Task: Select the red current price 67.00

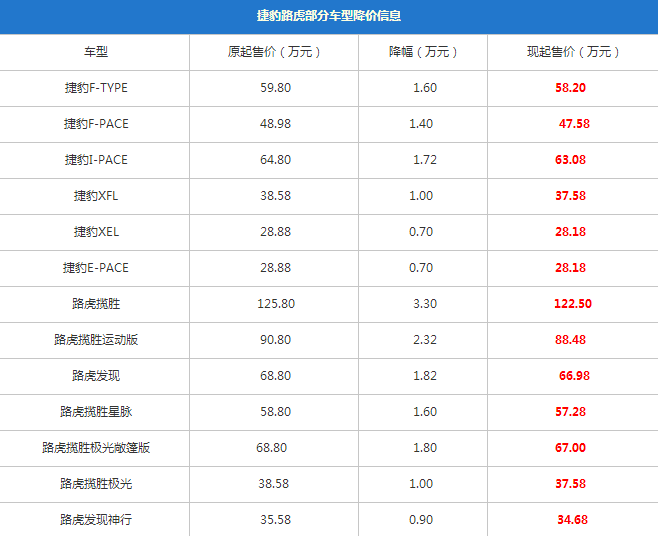Action: (570, 448)
